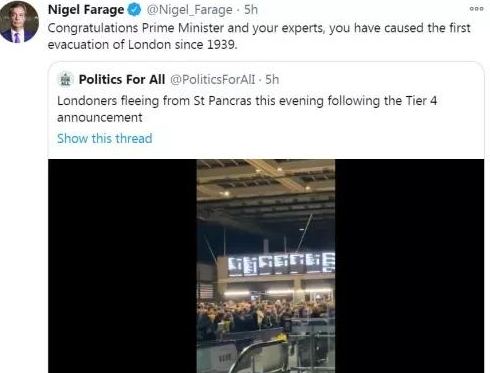
Task: Click the 'Congratulations Prime Minister' tweet text
Action: pos(259,36)
